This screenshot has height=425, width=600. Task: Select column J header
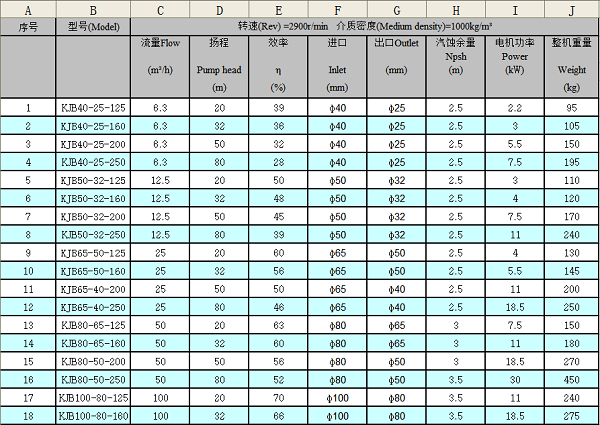point(571,9)
